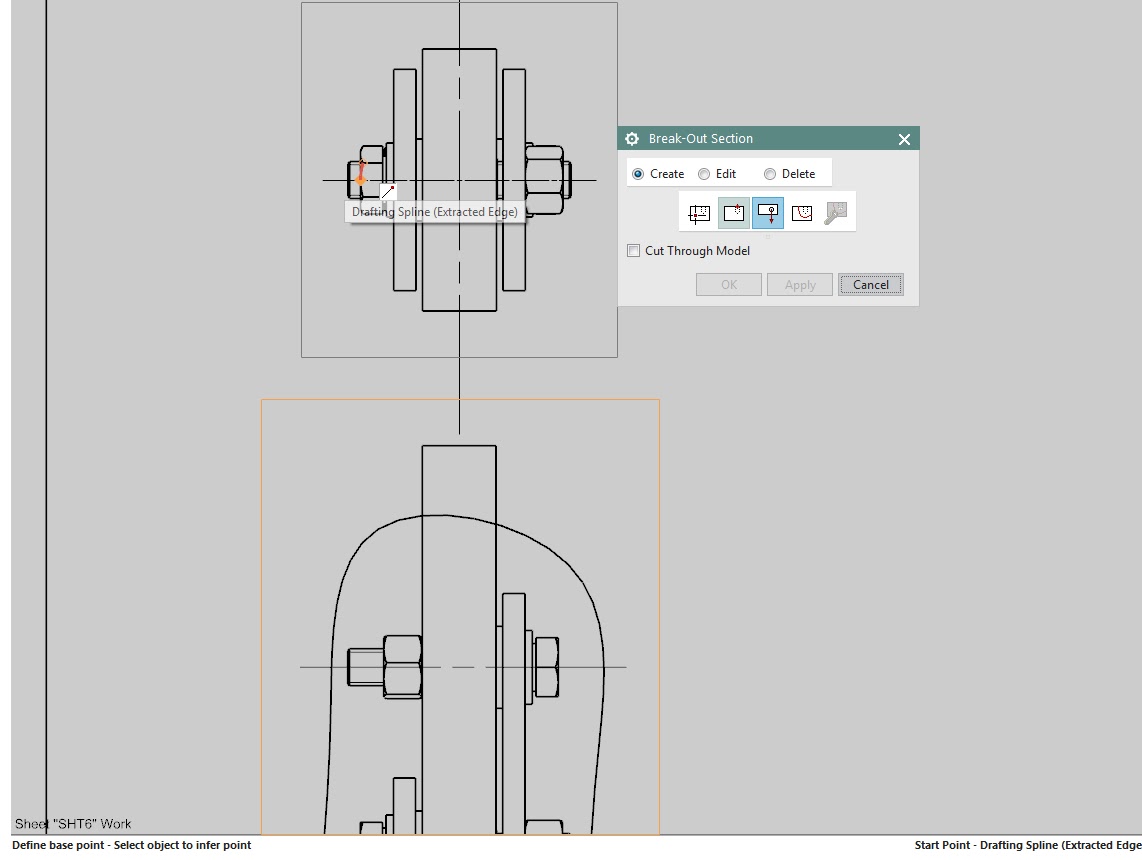Click the Define Boundary Curves step icon
1142x860 pixels.
click(801, 212)
